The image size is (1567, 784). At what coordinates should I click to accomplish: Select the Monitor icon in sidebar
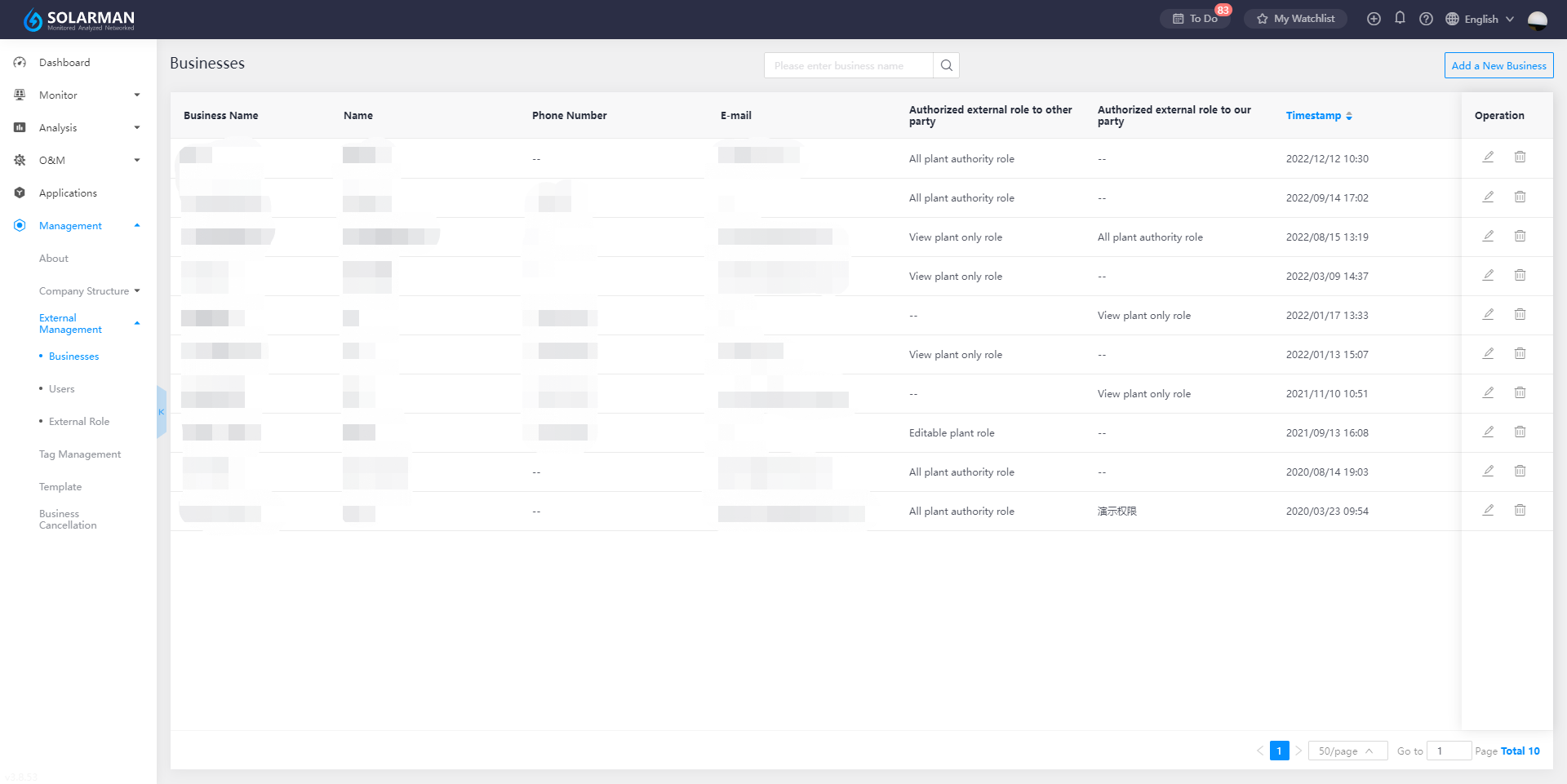tap(20, 95)
